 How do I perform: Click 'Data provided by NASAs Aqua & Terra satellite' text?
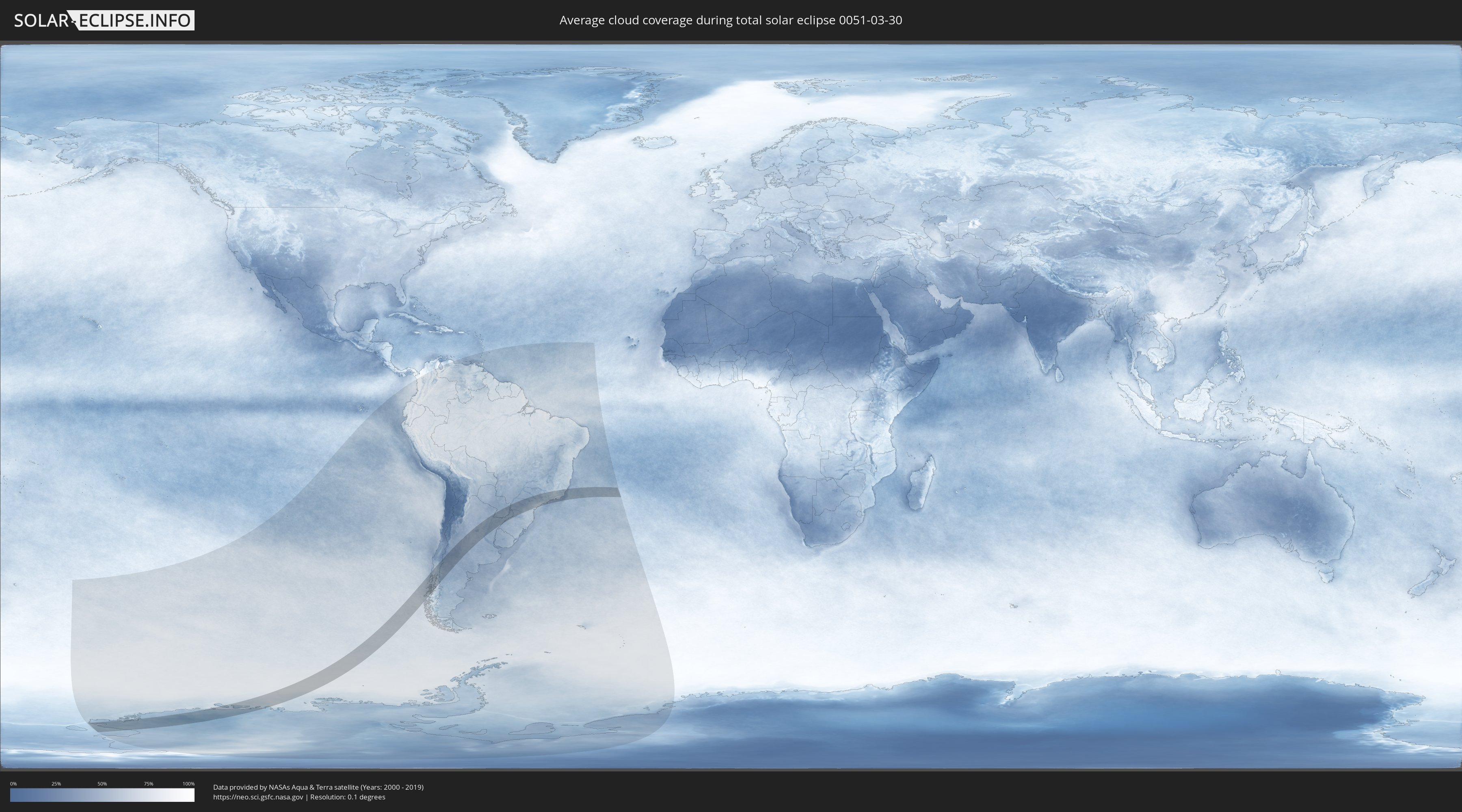click(x=285, y=787)
